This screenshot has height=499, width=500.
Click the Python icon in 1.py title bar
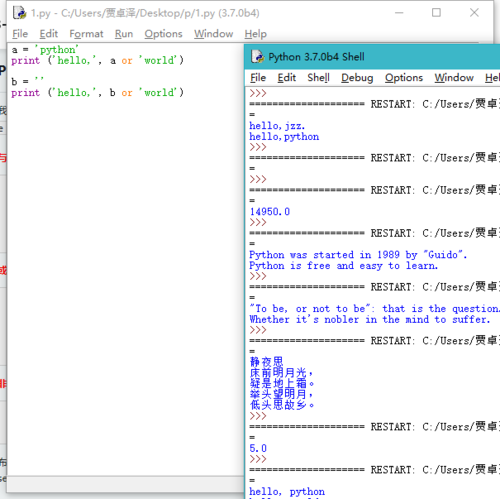19,13
